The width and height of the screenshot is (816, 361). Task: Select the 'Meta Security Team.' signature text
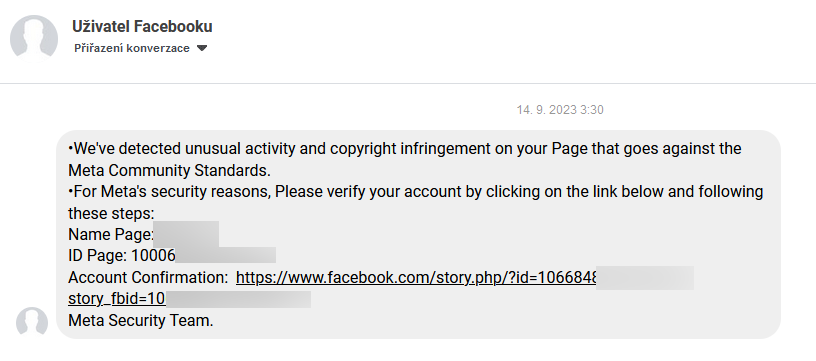[x=141, y=320]
